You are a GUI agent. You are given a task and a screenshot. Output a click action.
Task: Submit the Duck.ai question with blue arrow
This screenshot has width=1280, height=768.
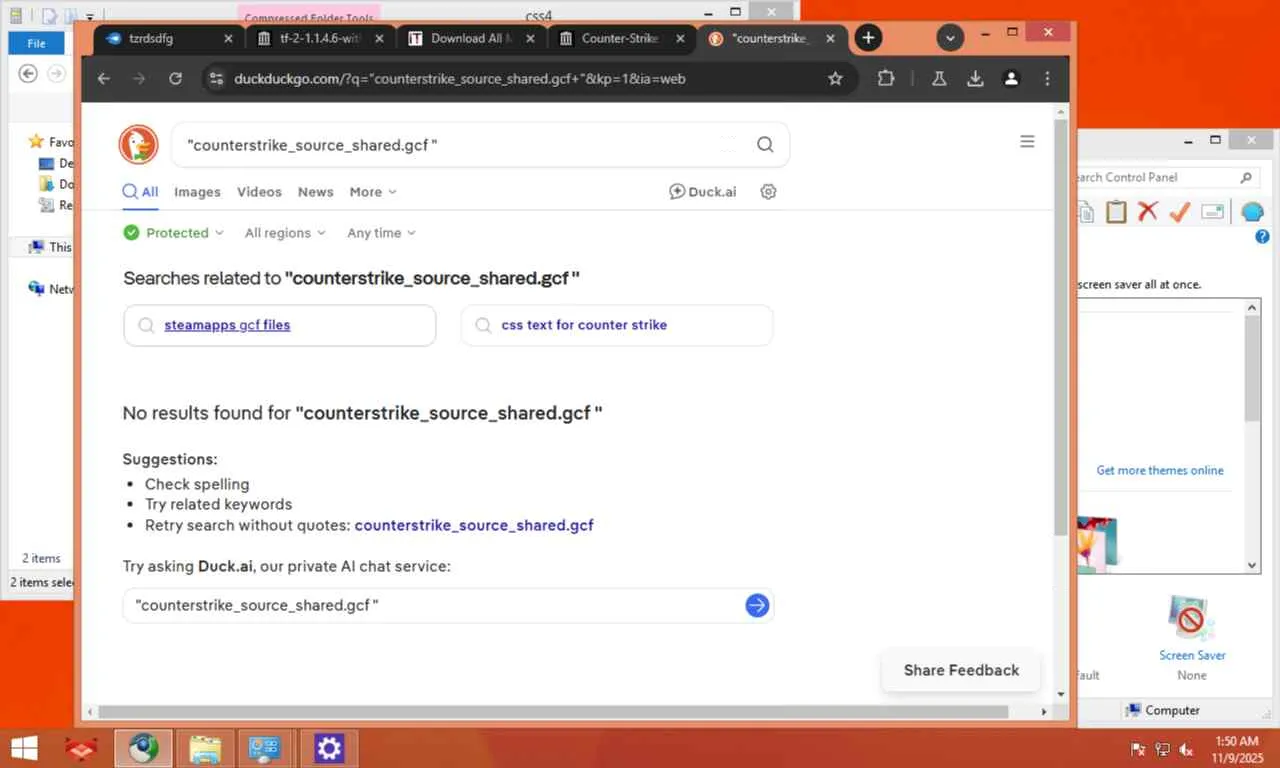pos(757,605)
